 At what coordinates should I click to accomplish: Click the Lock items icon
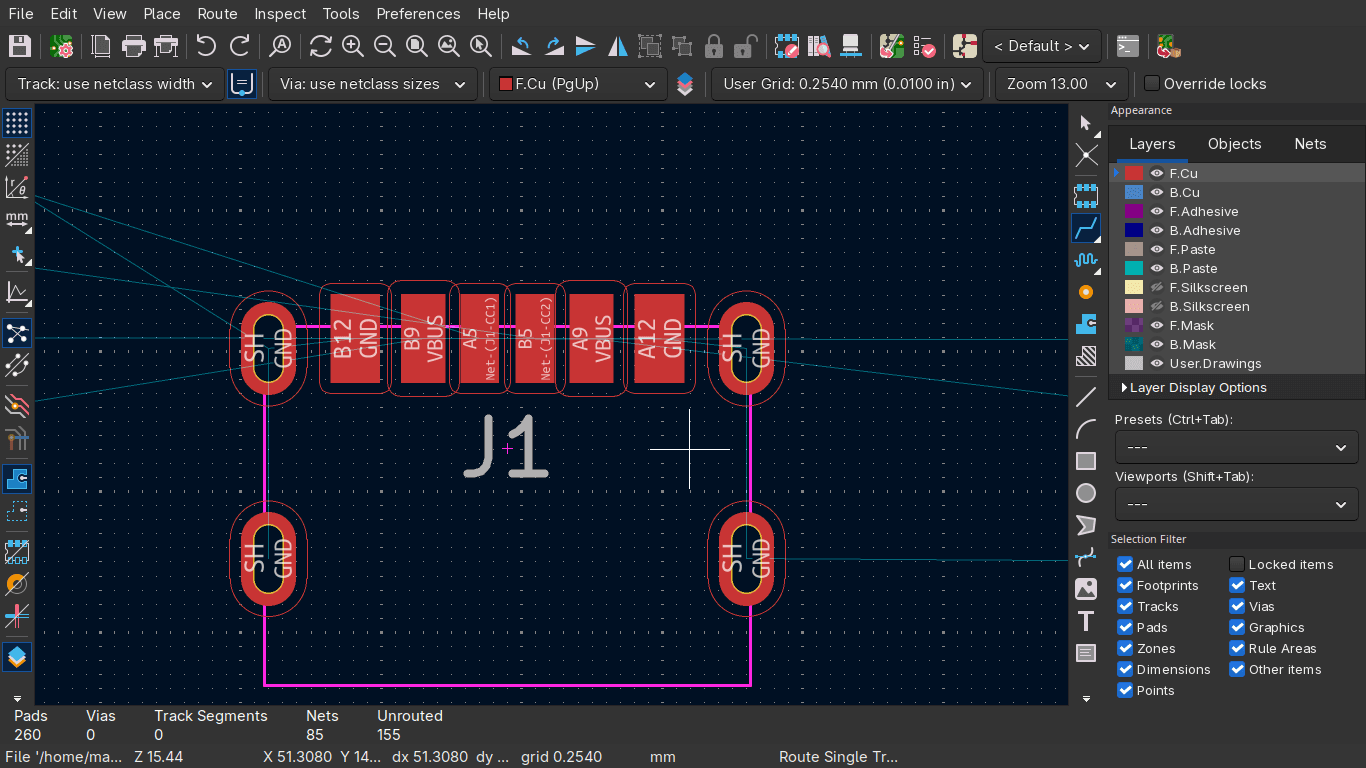pyautogui.click(x=713, y=46)
